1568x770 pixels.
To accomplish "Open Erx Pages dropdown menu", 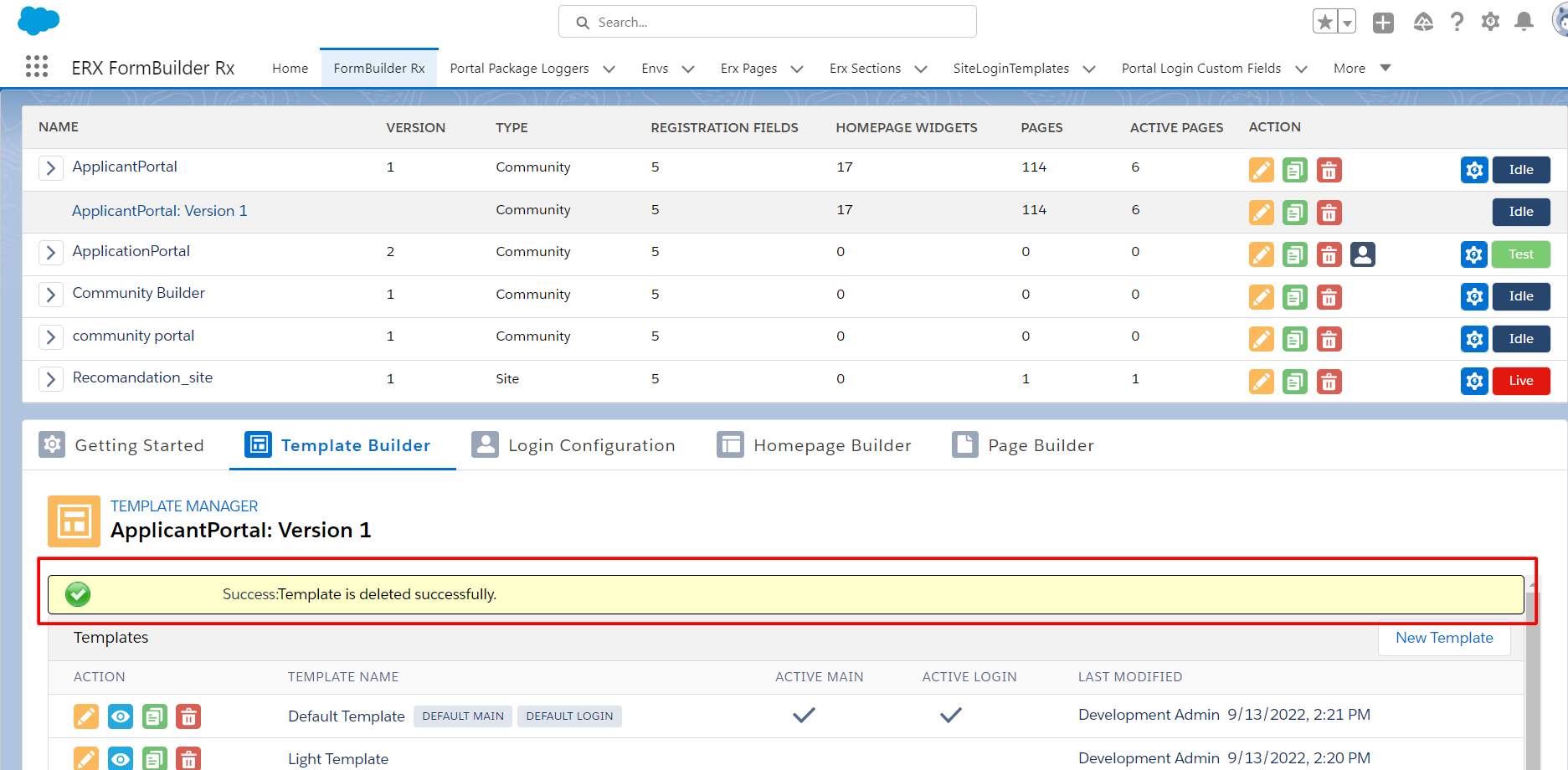I will pos(796,69).
